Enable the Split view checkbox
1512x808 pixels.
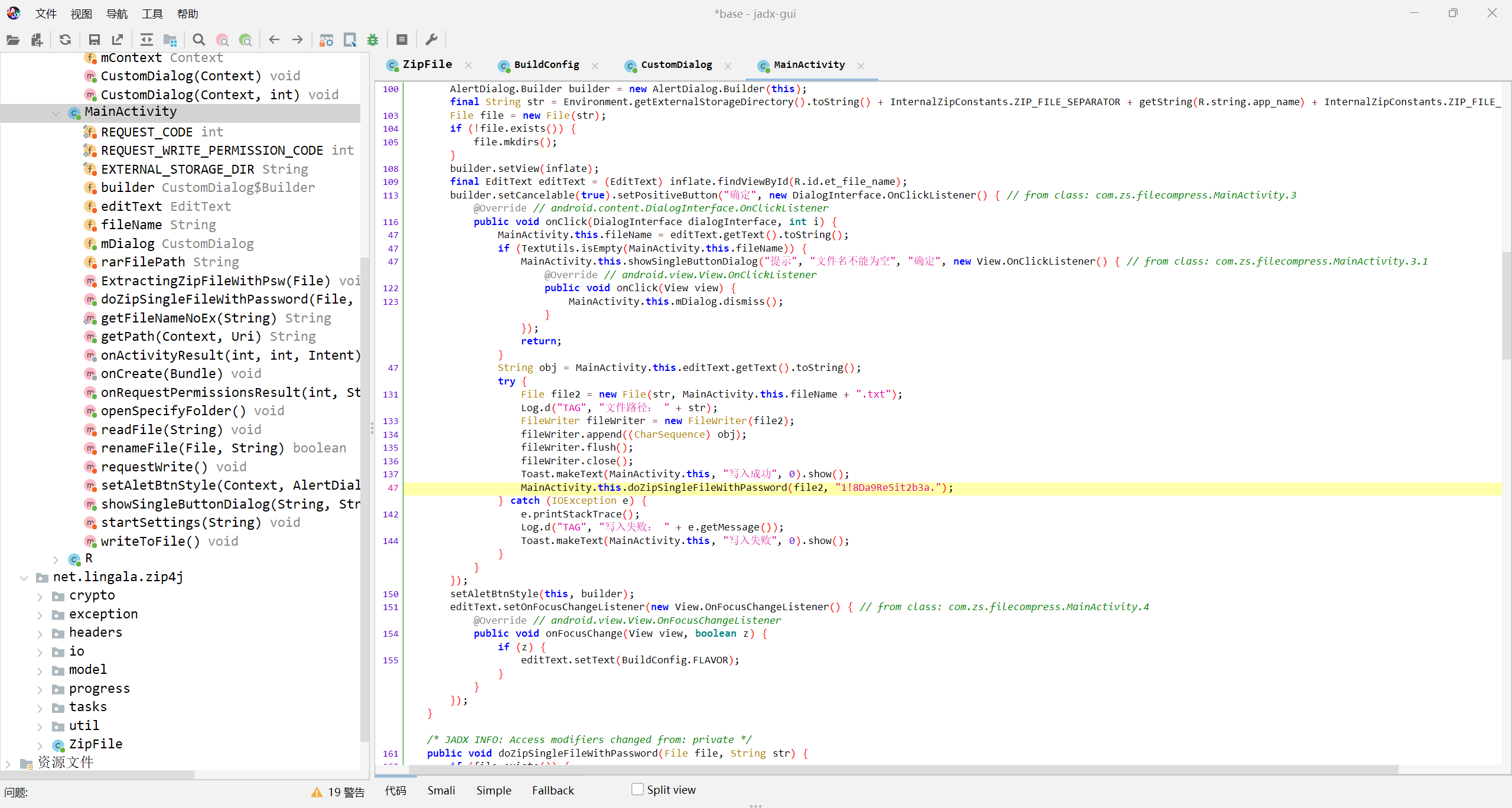pyautogui.click(x=637, y=789)
